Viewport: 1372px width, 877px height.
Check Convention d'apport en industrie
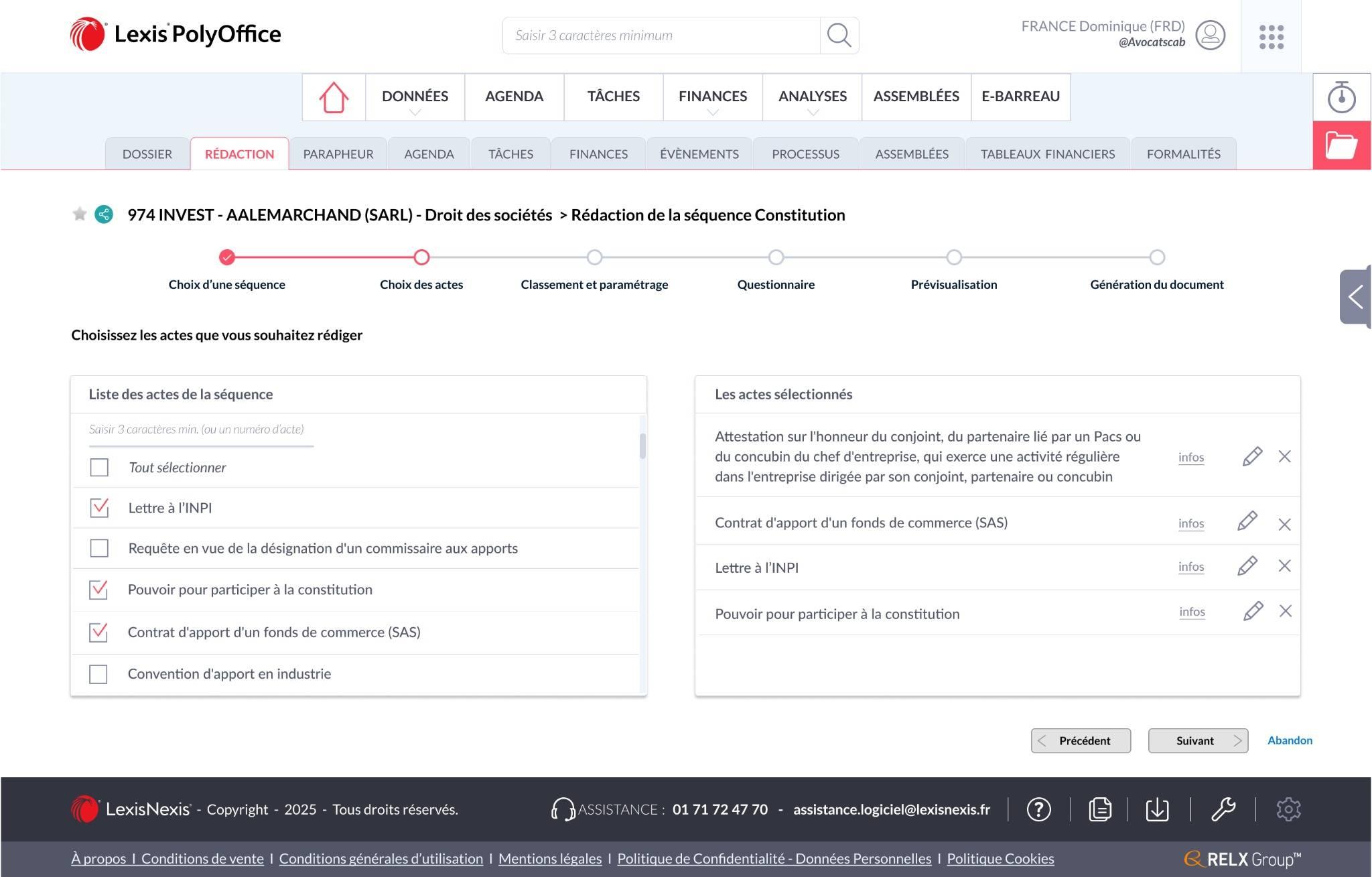click(x=98, y=673)
